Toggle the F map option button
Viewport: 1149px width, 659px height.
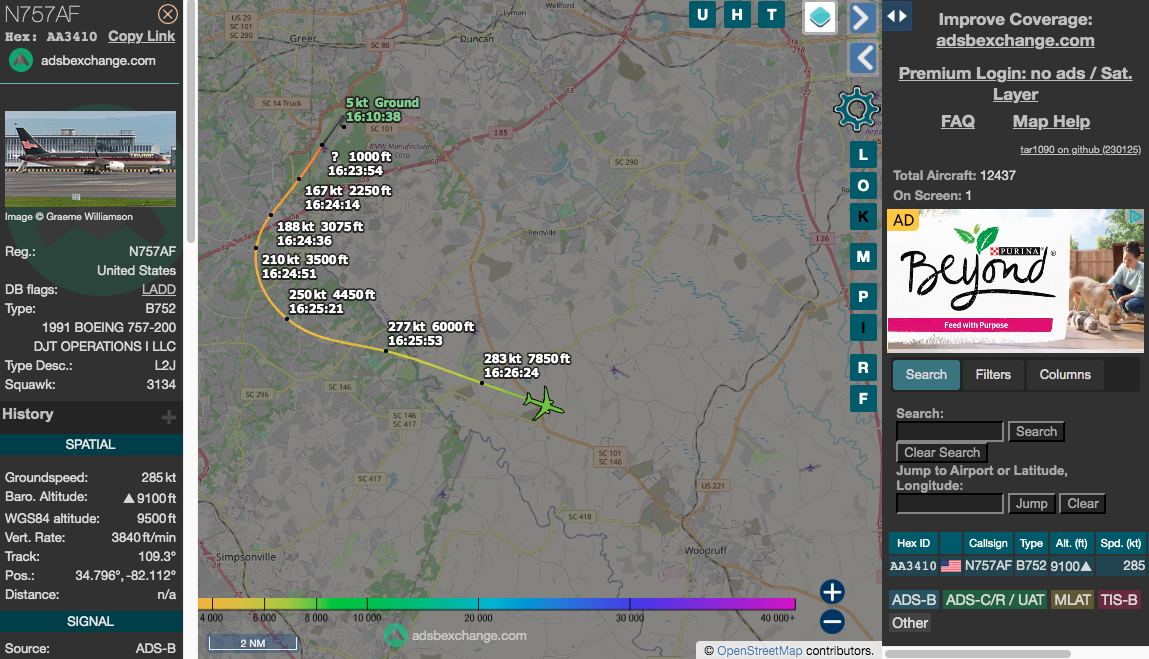coord(863,399)
